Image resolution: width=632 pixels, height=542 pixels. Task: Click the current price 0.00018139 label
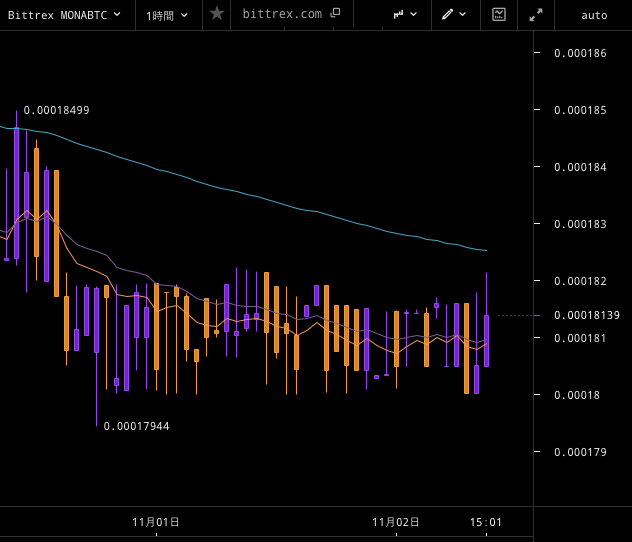pyautogui.click(x=587, y=316)
